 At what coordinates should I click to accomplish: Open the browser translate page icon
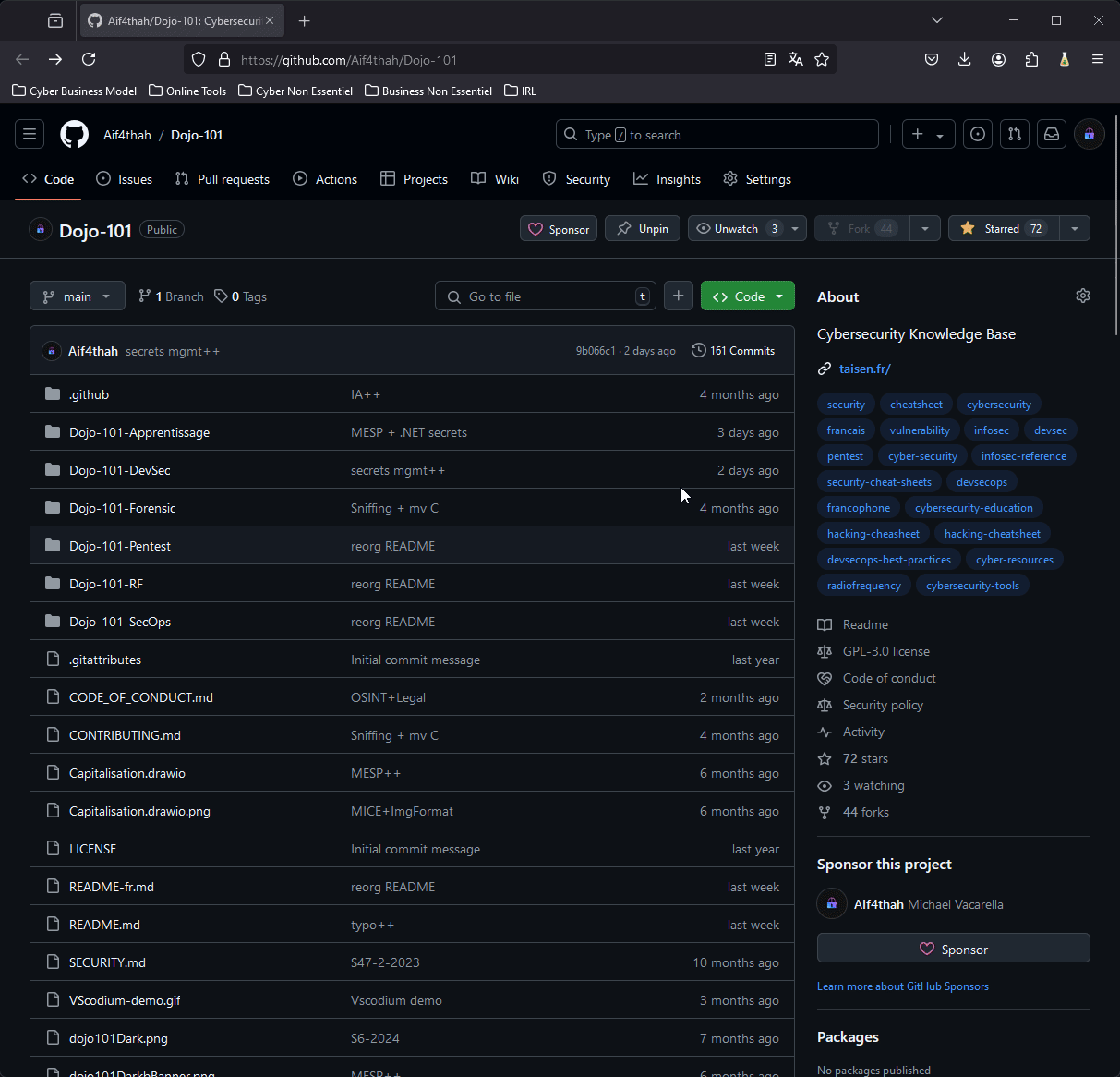click(x=796, y=59)
